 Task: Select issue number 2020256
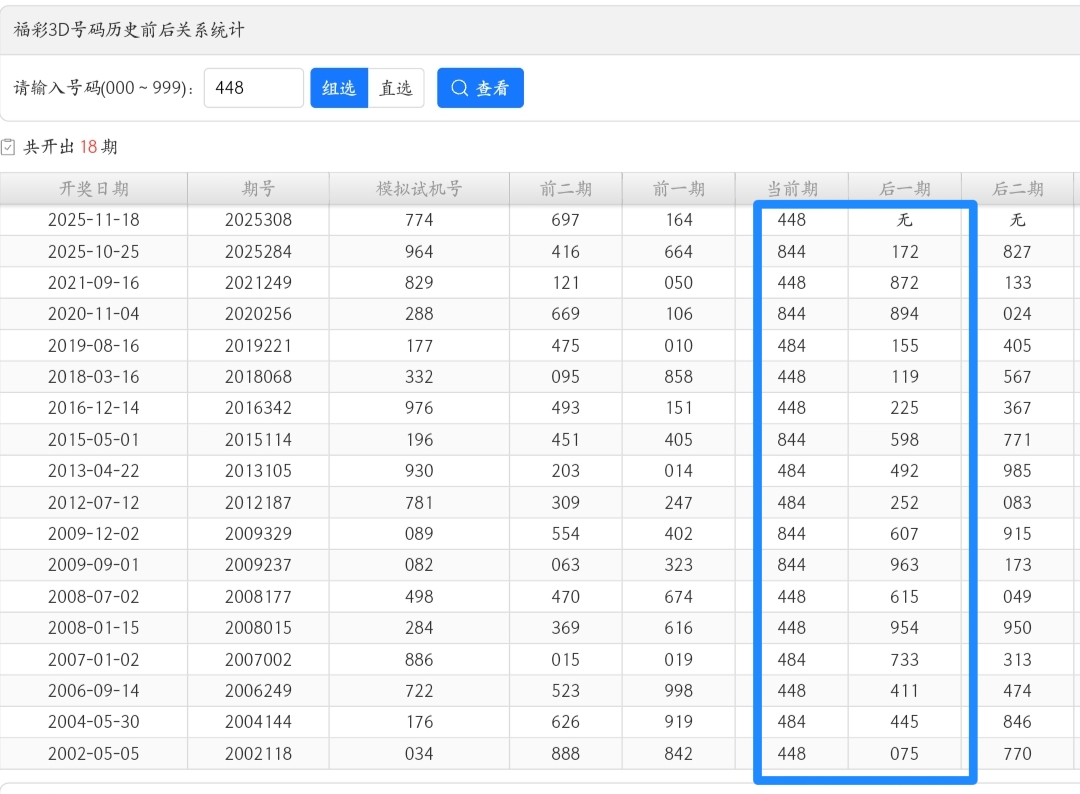click(258, 314)
